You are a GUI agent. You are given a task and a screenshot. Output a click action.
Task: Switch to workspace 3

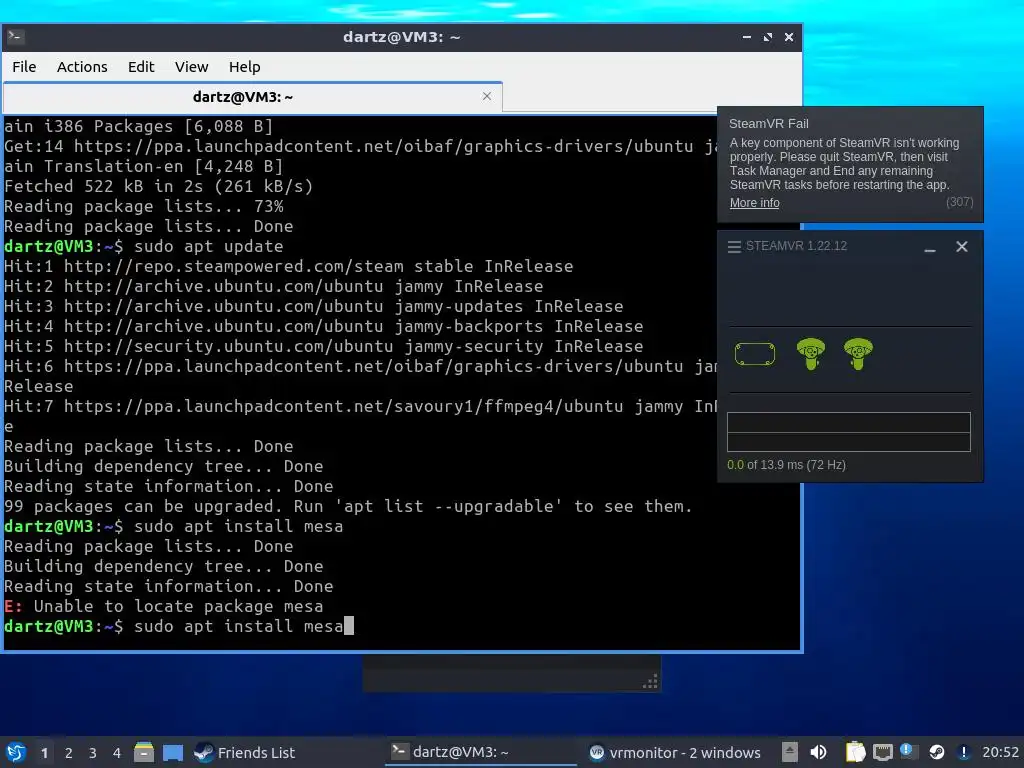pos(93,753)
